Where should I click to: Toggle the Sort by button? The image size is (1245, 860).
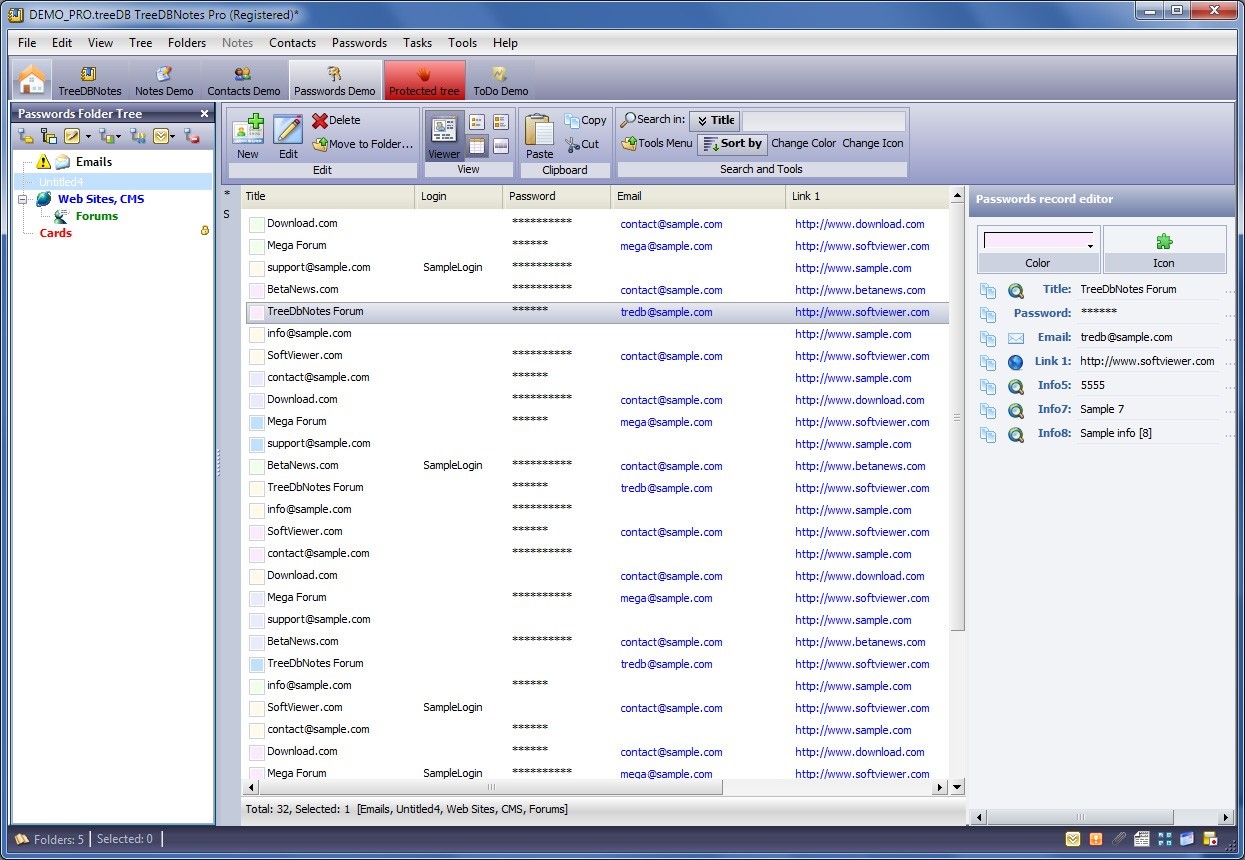point(732,144)
